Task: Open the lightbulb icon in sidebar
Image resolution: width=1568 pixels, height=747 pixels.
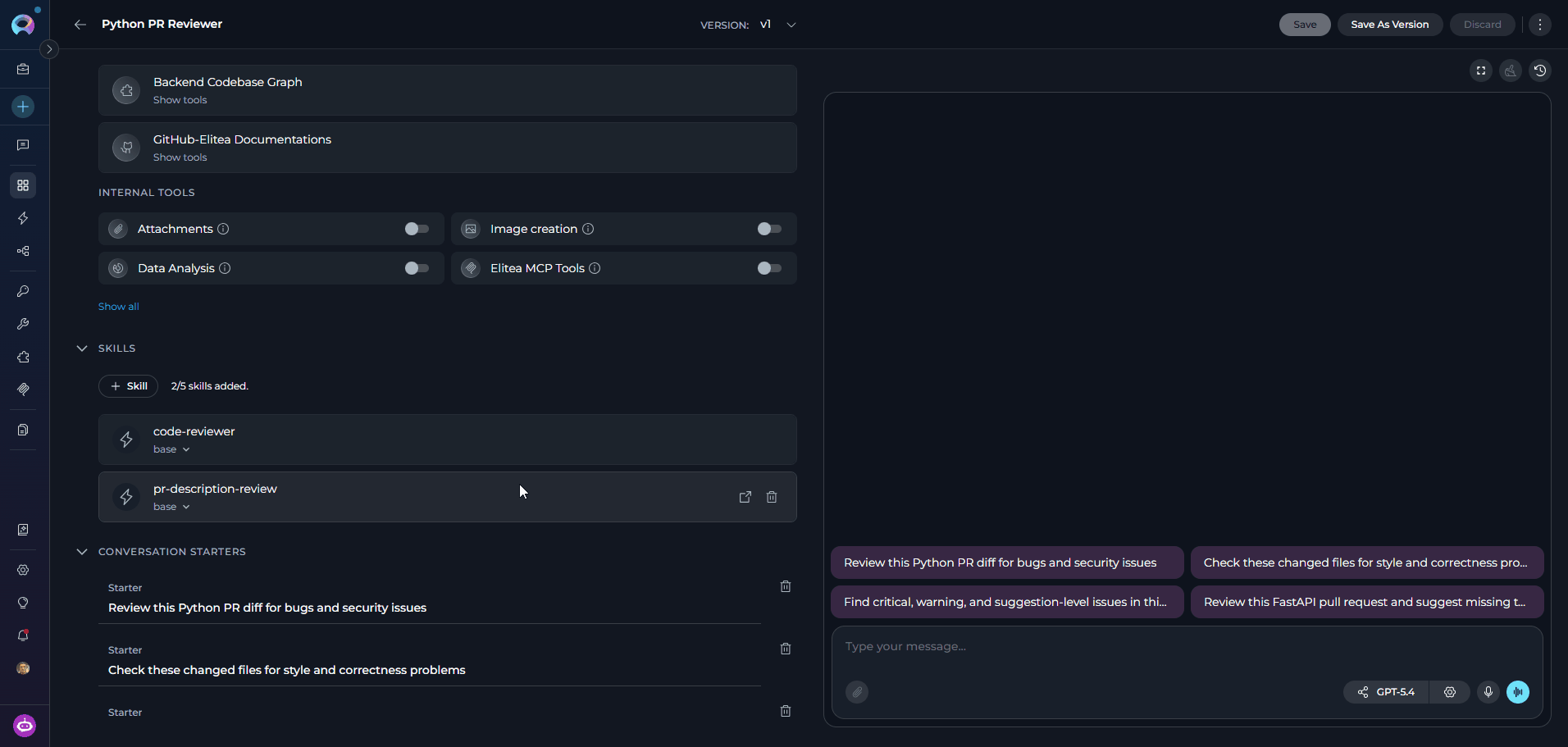Action: [x=23, y=603]
